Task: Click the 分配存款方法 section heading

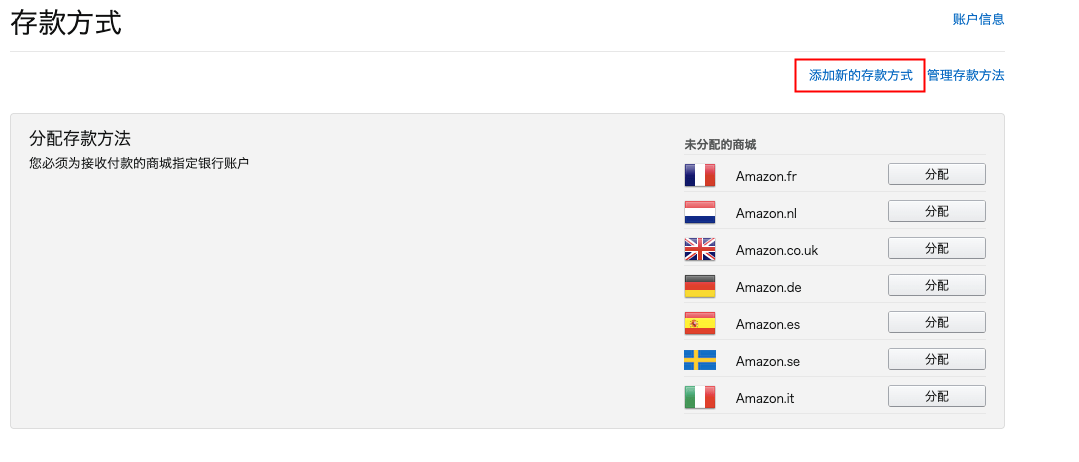Action: (80, 139)
